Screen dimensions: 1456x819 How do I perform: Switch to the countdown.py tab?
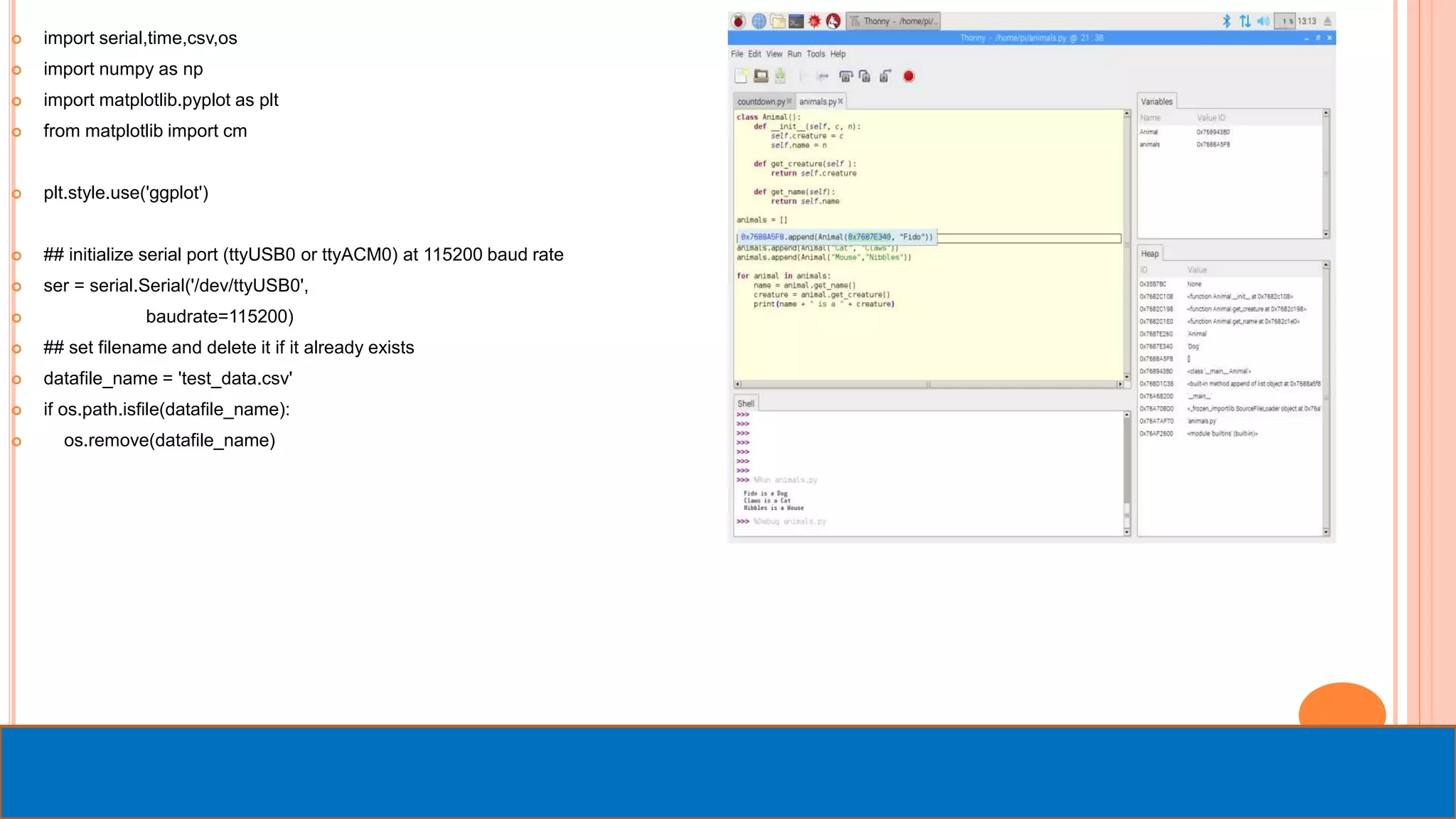[761, 102]
